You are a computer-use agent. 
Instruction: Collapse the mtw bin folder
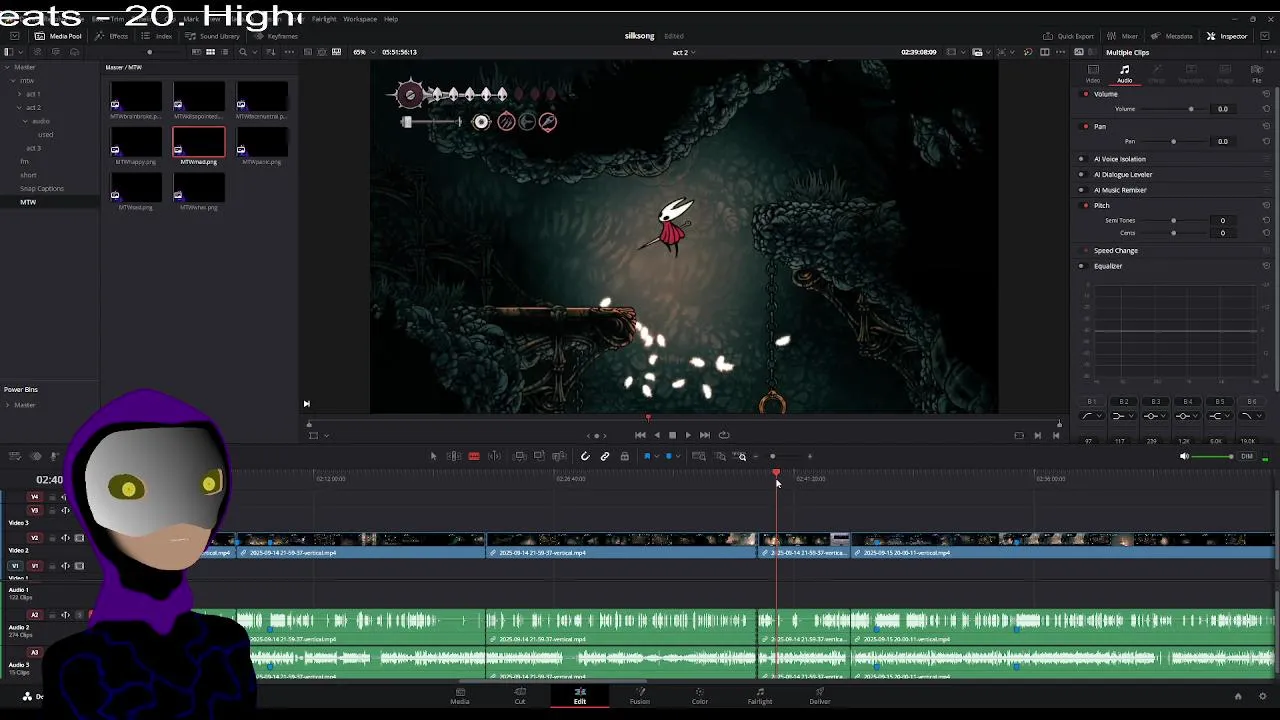click(13, 80)
